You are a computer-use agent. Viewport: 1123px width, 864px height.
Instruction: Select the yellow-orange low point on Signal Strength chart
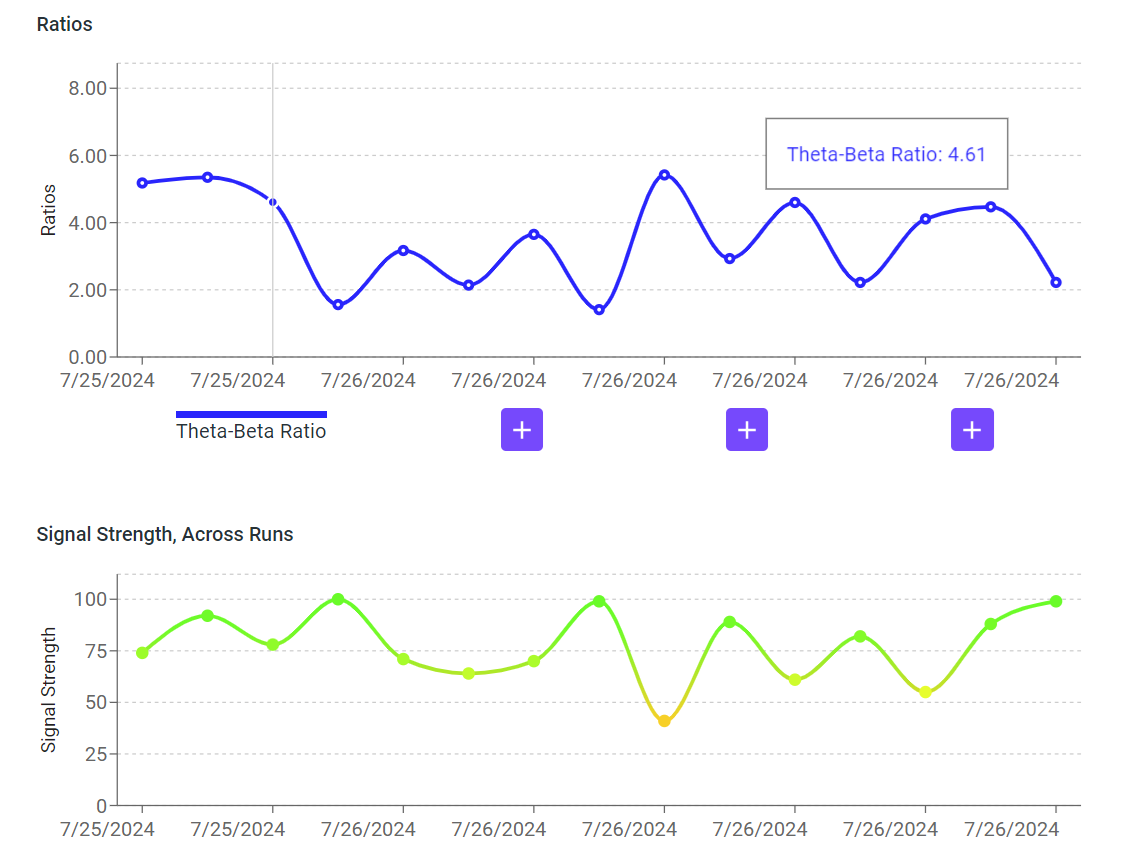(662, 721)
